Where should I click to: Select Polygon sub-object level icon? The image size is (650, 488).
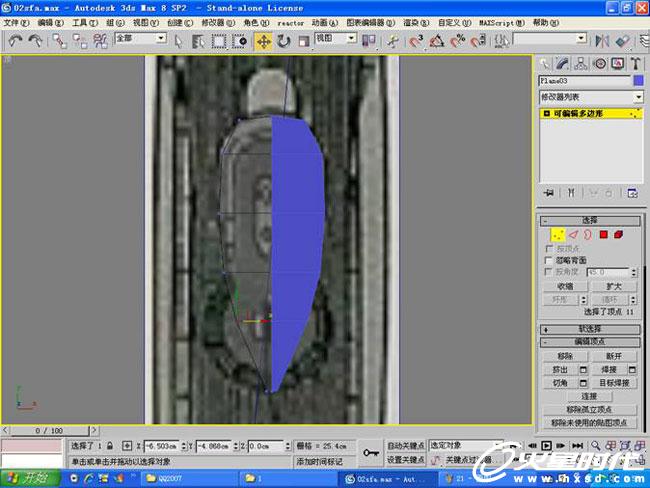[603, 235]
